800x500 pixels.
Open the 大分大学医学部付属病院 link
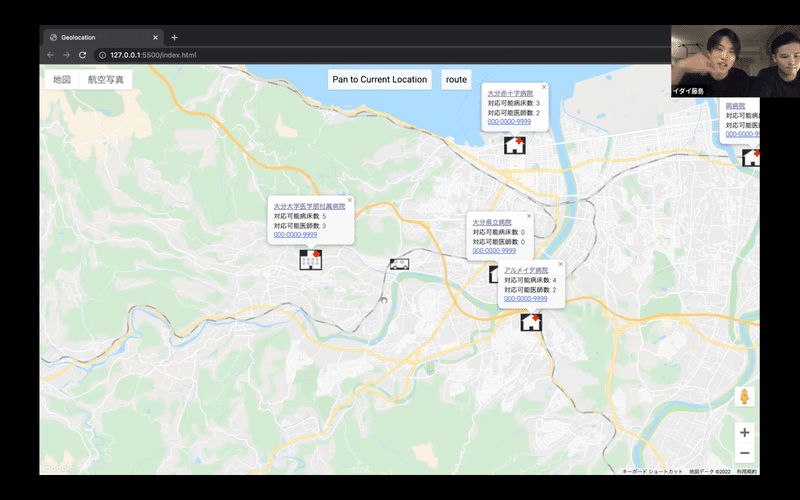[x=309, y=207]
